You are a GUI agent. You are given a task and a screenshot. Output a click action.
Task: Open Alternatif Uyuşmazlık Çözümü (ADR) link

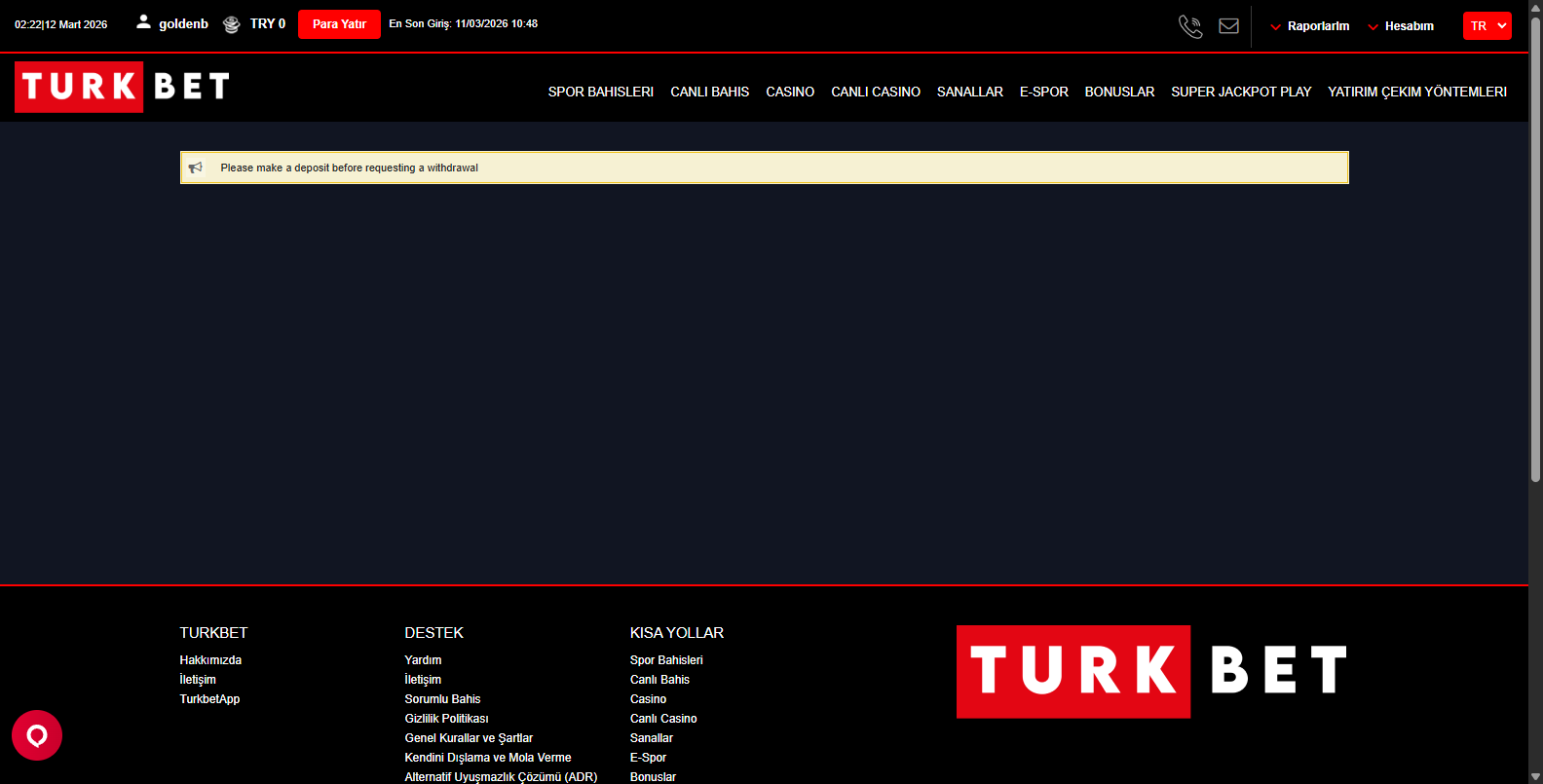[x=501, y=777]
